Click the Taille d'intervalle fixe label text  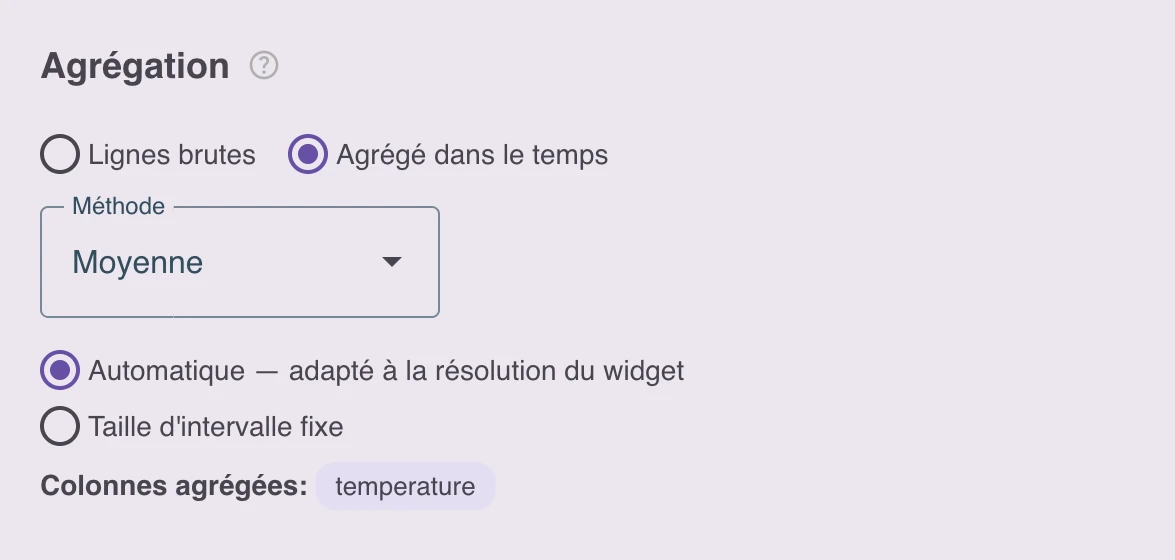pyautogui.click(x=216, y=427)
